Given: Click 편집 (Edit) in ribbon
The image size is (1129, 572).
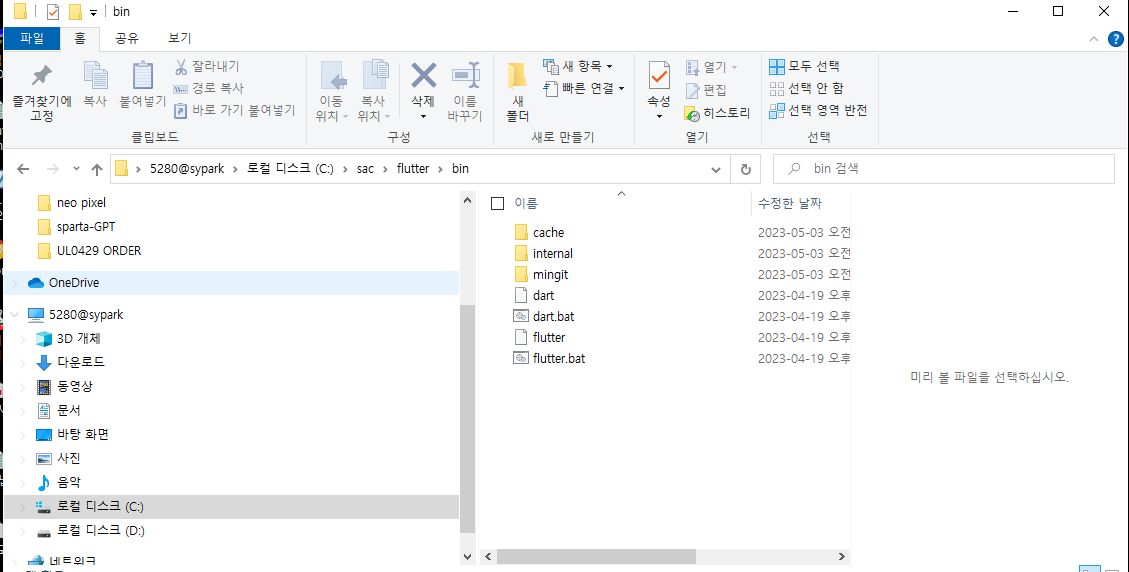Looking at the screenshot, I should point(706,90).
